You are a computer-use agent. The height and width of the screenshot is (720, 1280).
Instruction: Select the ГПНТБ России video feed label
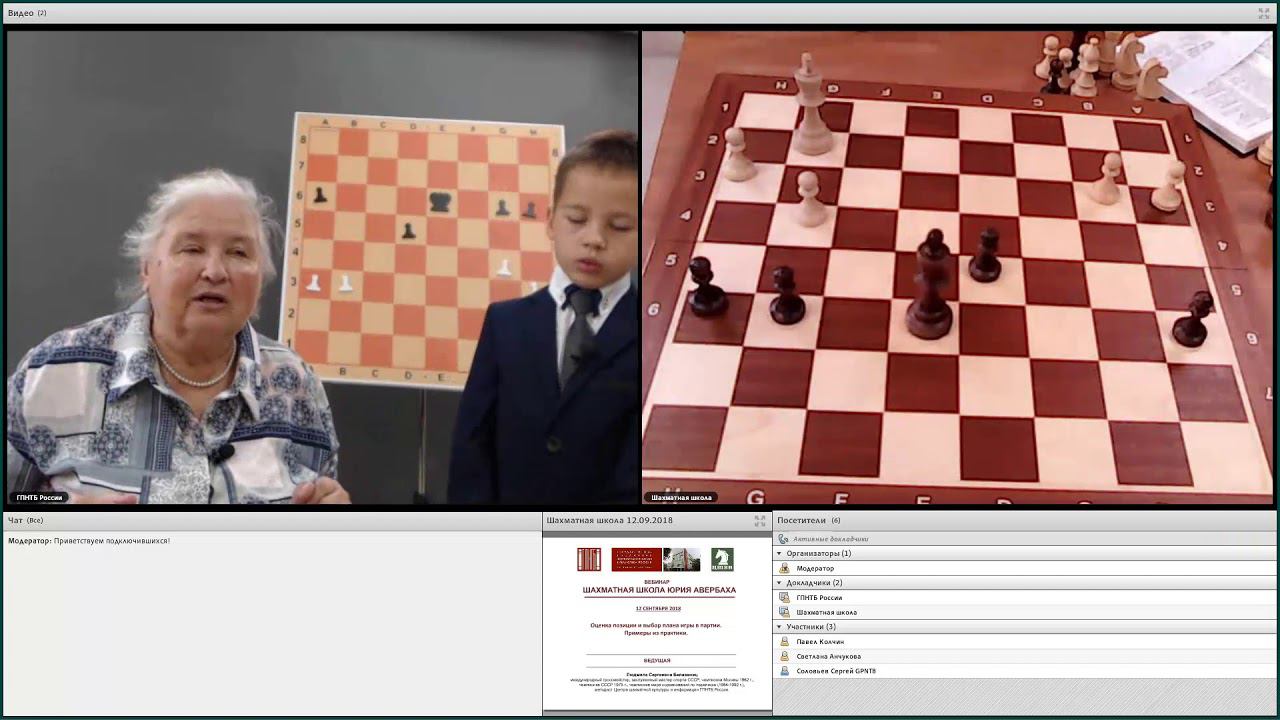click(x=40, y=497)
